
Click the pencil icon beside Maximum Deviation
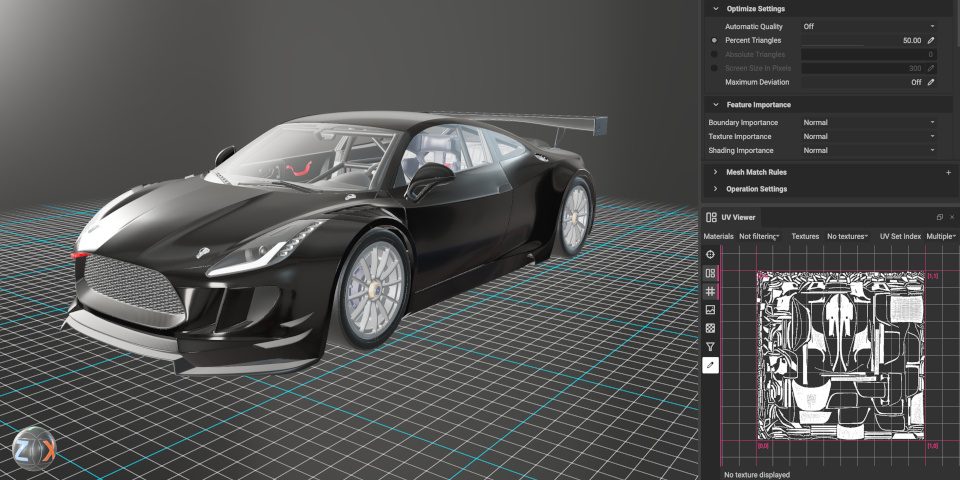931,82
